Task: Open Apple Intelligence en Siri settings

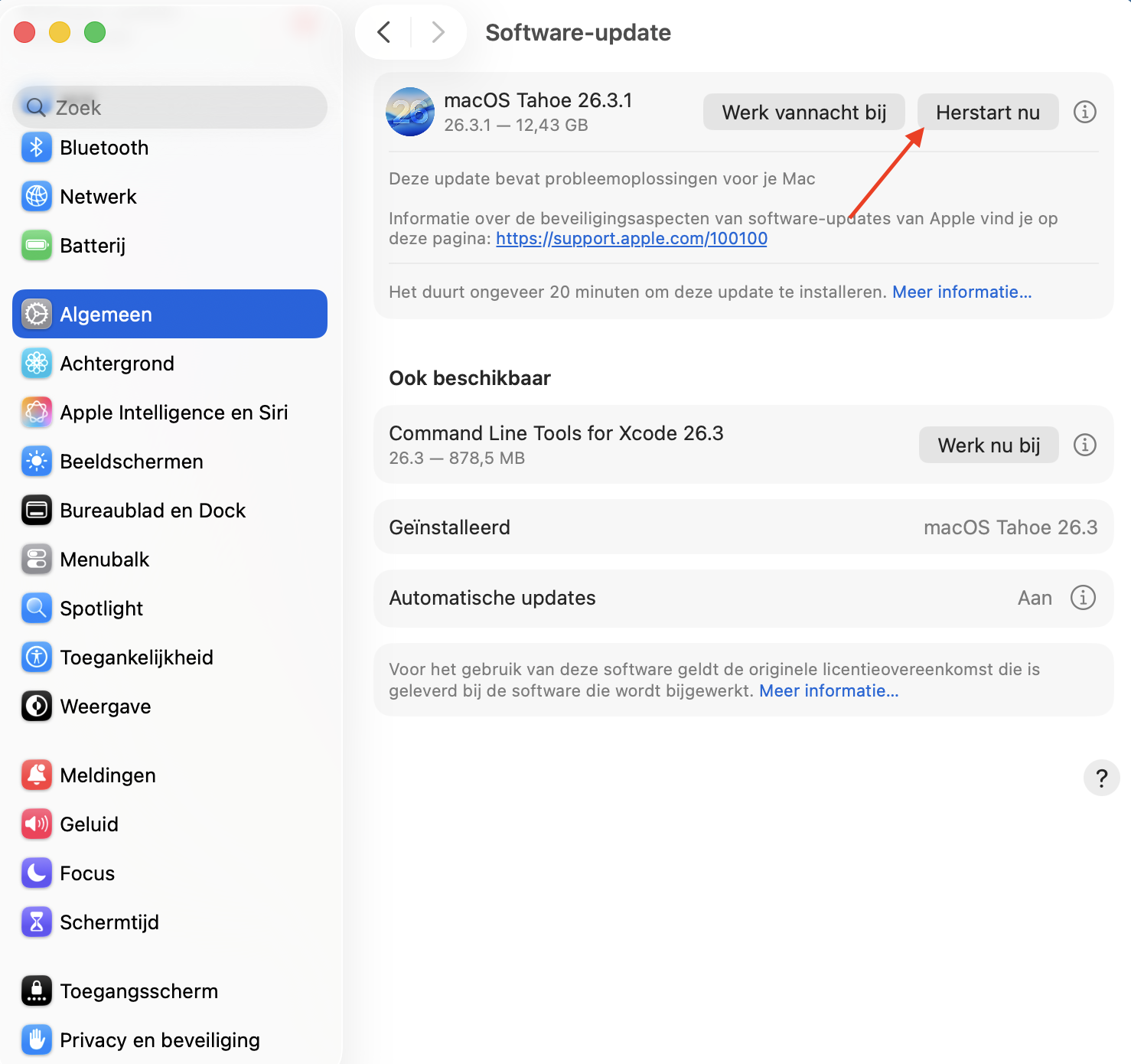Action: tap(174, 412)
